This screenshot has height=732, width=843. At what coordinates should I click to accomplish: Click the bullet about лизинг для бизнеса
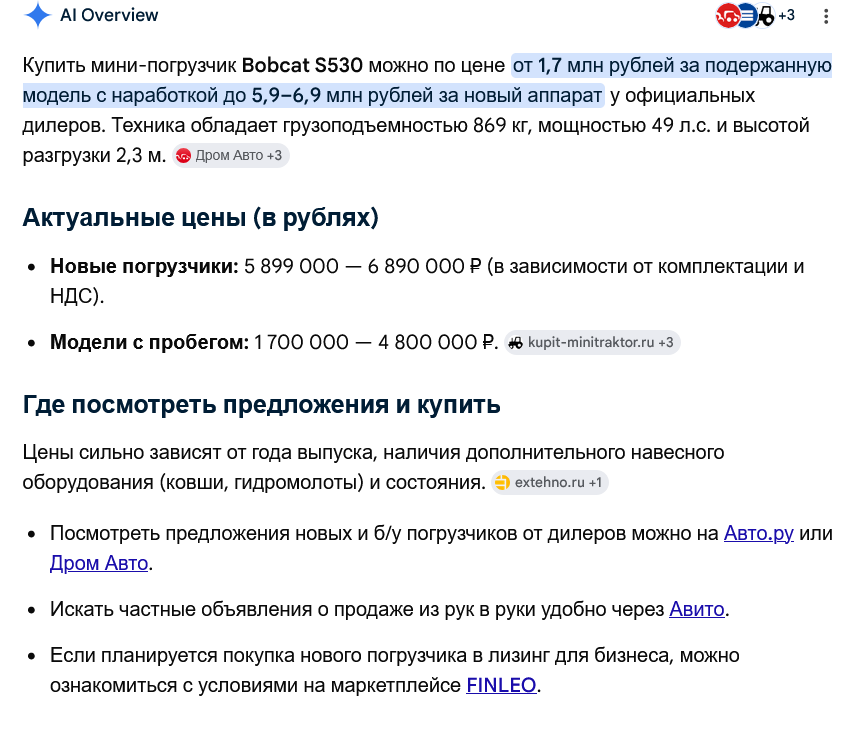395,670
